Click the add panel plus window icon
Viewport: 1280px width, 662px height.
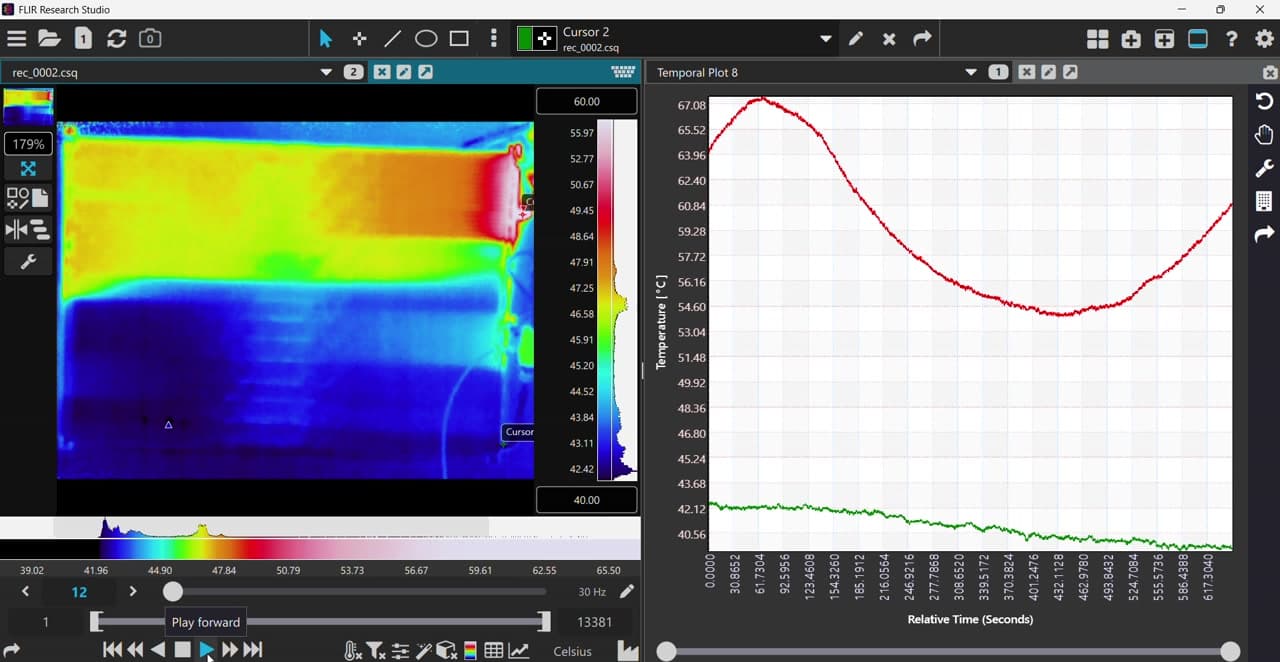click(1164, 39)
